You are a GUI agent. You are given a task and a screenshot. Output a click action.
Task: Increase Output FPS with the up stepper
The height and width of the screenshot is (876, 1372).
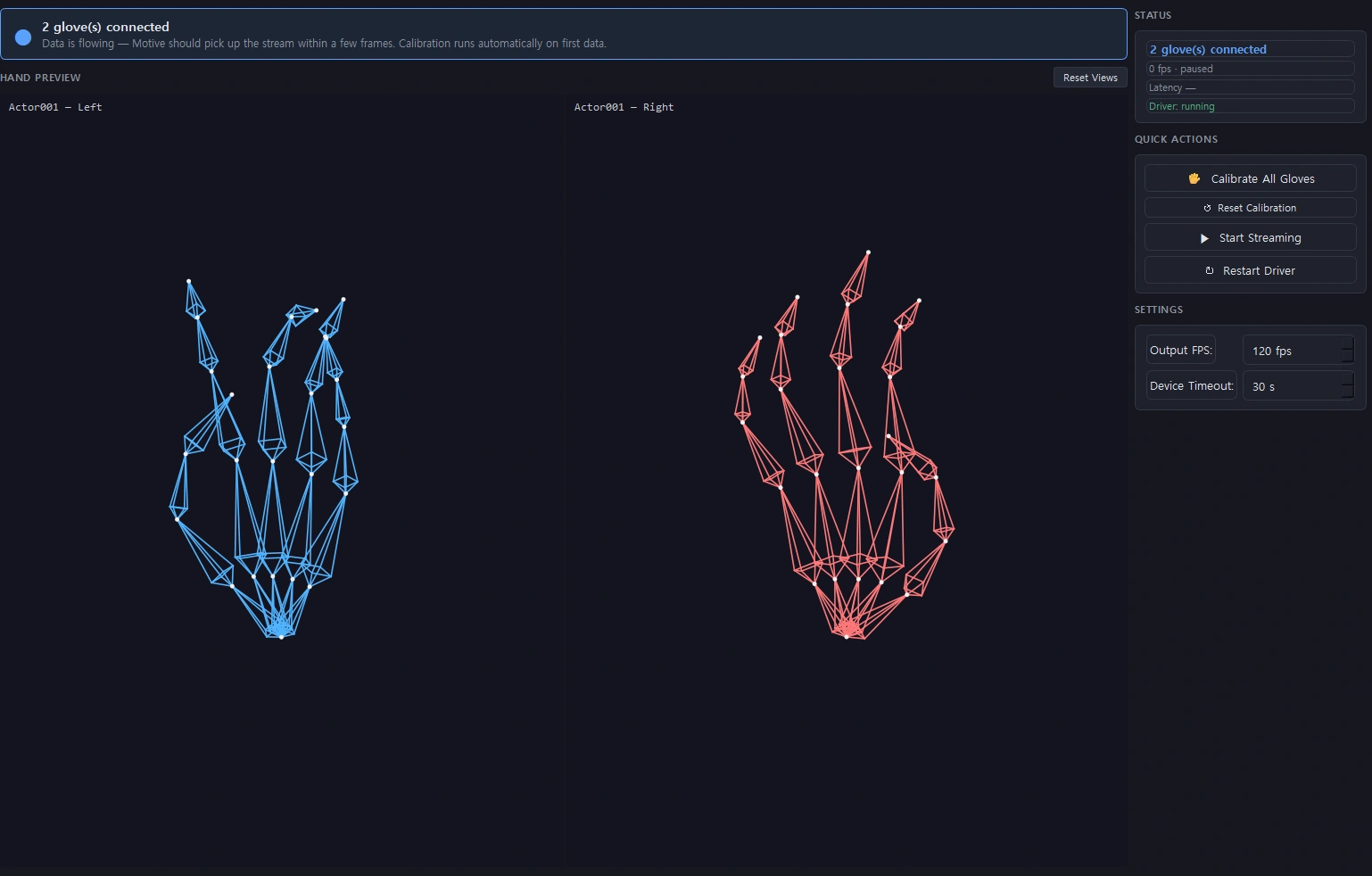(1348, 343)
